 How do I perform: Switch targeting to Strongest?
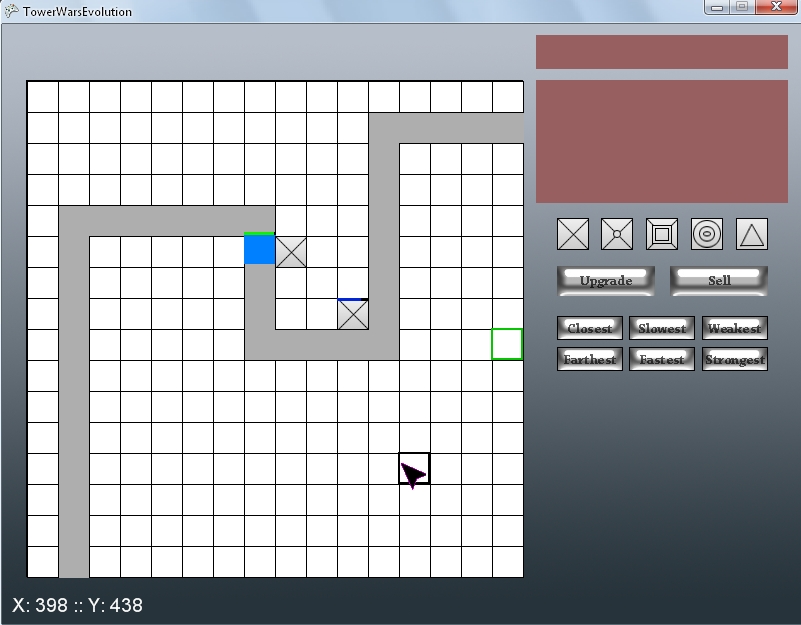[x=734, y=358]
